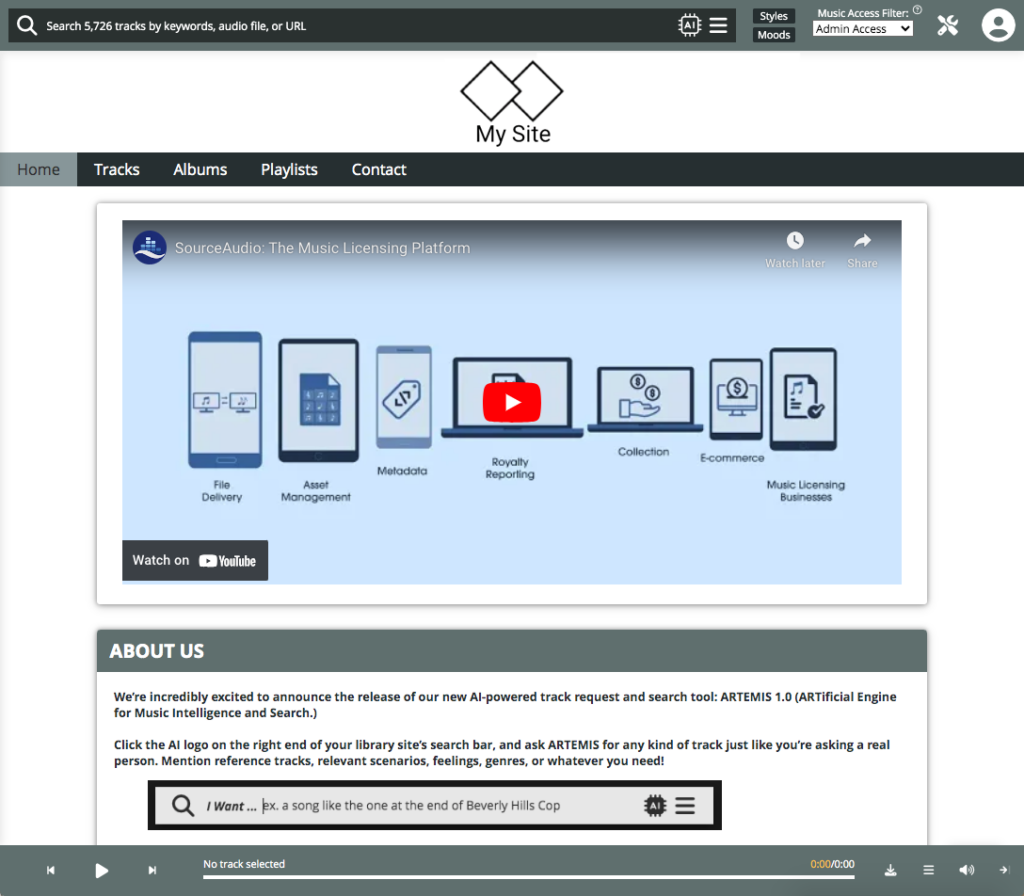The image size is (1024, 896).
Task: View the Playlists tab
Action: (x=289, y=170)
